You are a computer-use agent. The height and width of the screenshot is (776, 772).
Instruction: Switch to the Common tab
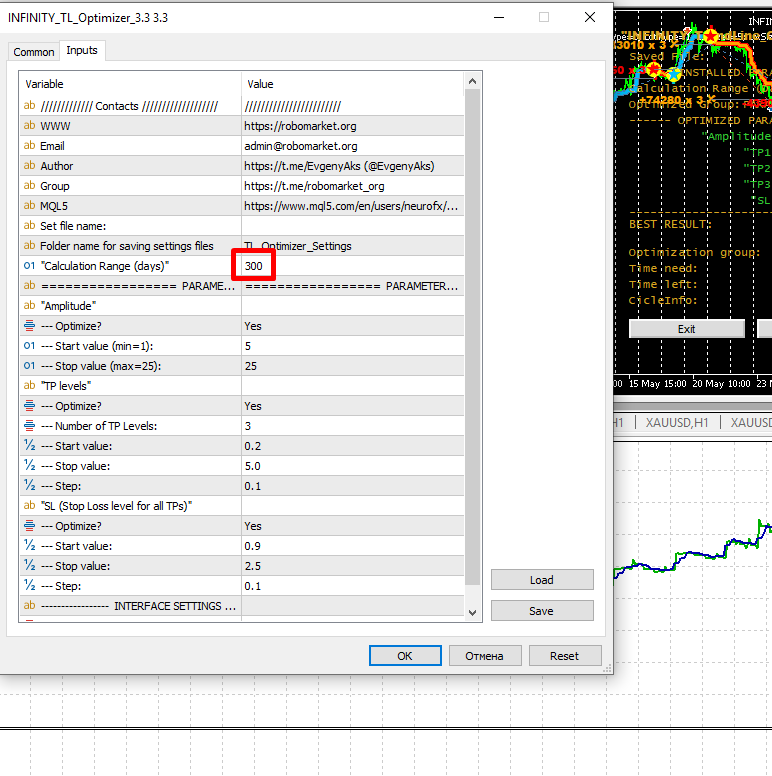(34, 52)
